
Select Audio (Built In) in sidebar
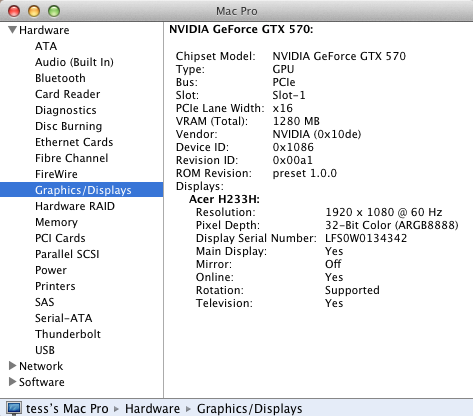tap(74, 62)
